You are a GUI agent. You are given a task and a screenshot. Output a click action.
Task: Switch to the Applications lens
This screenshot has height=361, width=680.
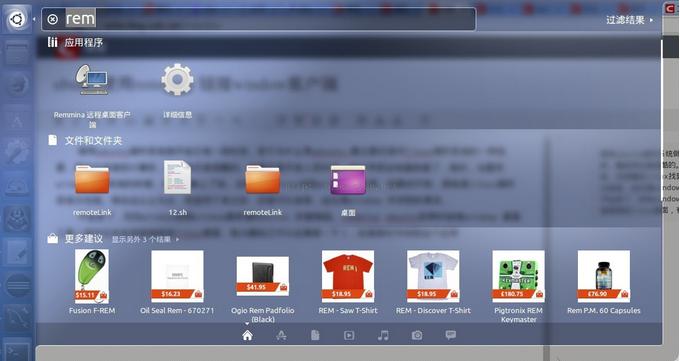281,335
